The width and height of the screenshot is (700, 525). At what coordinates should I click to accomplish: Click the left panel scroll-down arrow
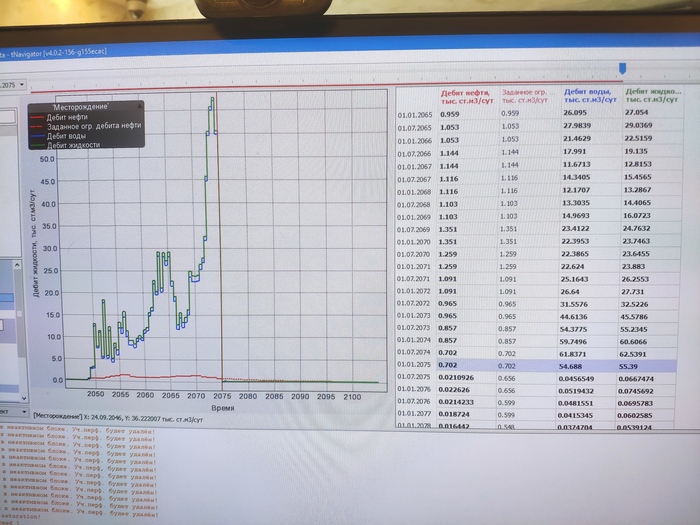24,398
